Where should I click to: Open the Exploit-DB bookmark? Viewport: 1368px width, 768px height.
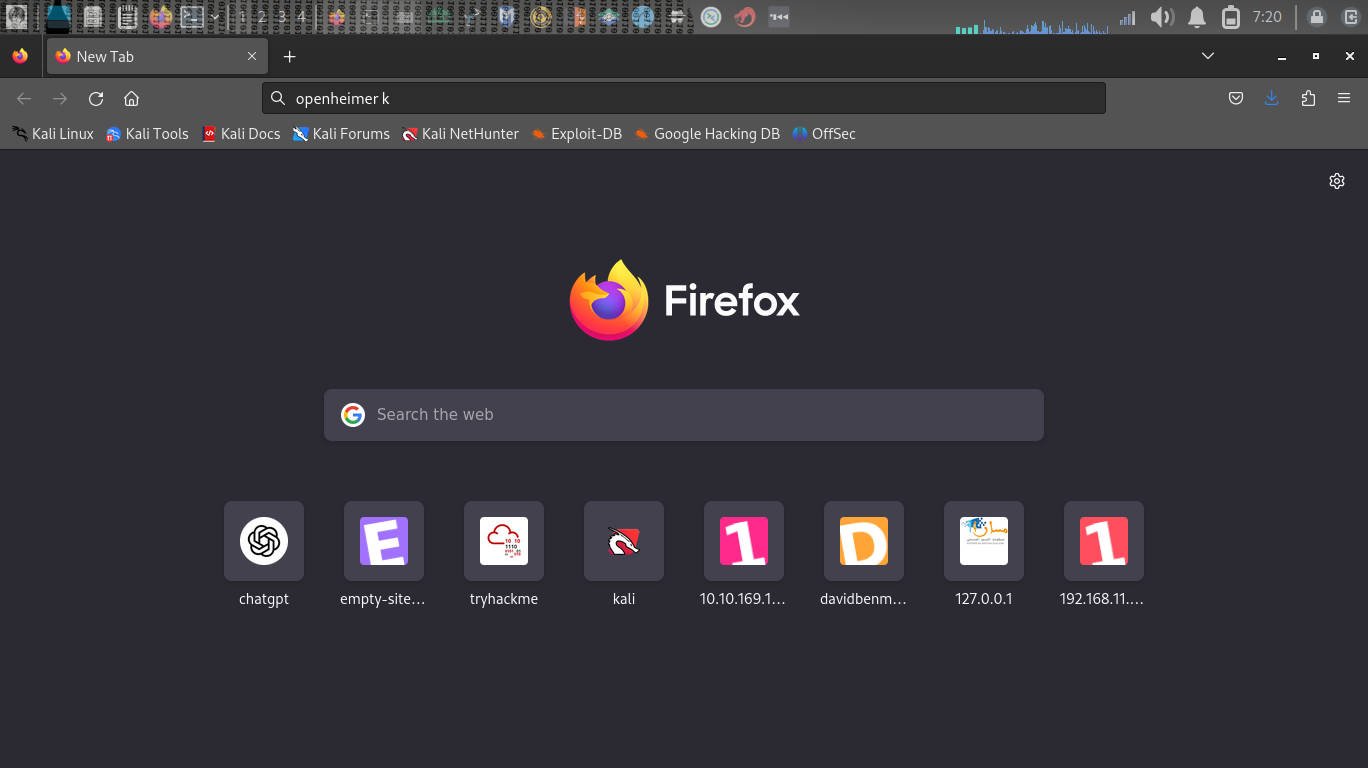tap(576, 134)
